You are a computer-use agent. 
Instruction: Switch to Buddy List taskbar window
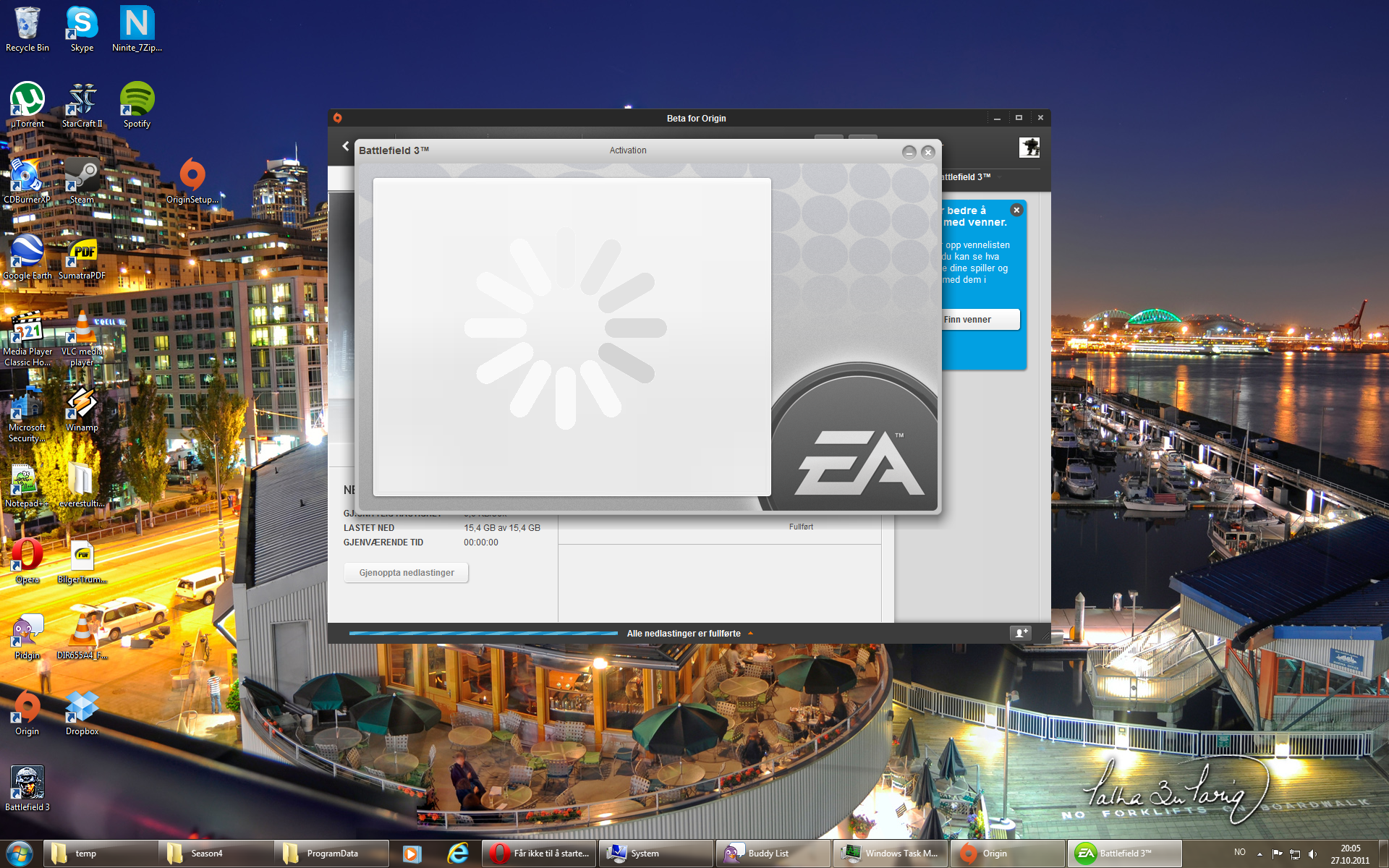(773, 854)
